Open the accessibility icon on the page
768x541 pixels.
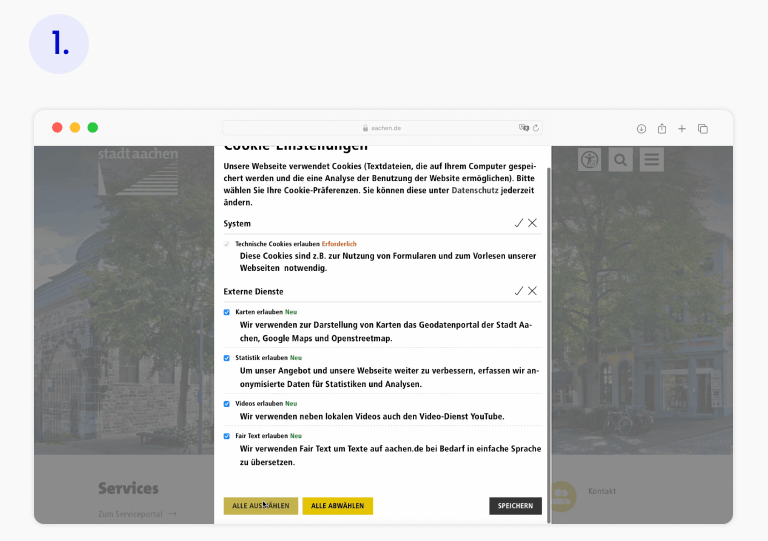[589, 160]
